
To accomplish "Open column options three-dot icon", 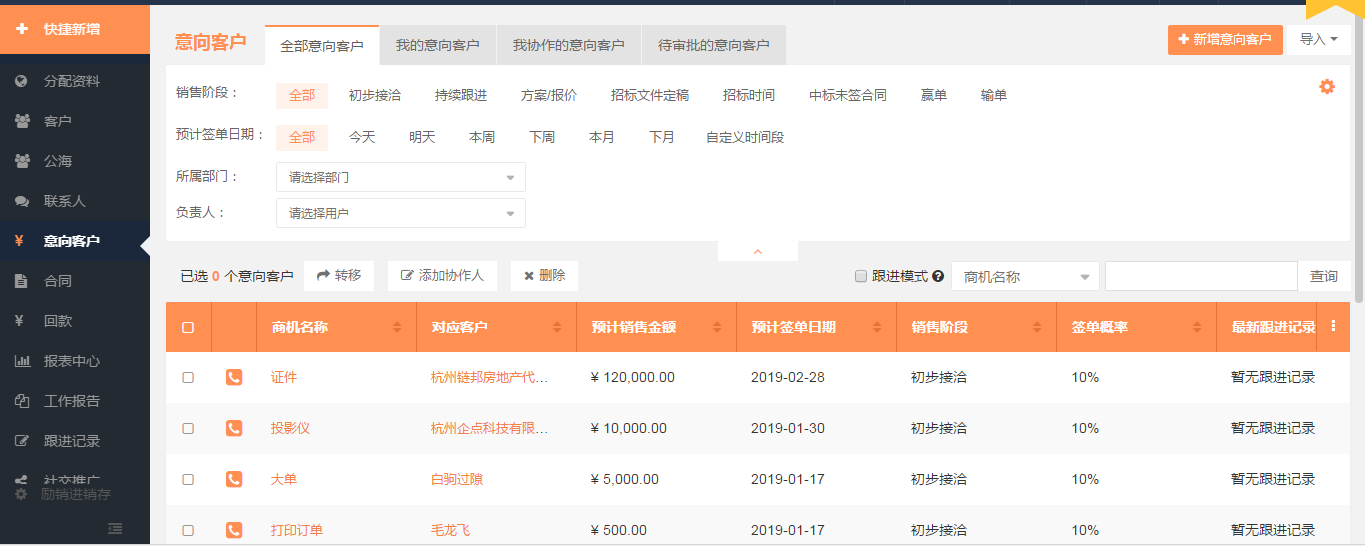I will point(1333,327).
